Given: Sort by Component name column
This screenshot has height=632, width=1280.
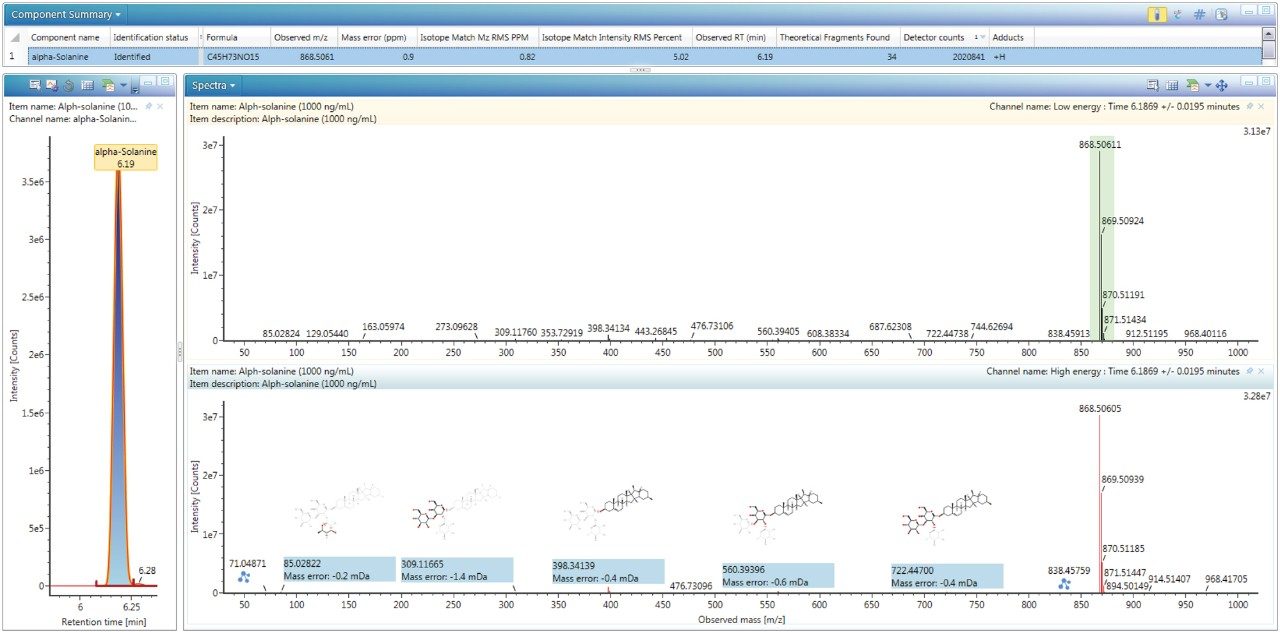Looking at the screenshot, I should coord(68,37).
